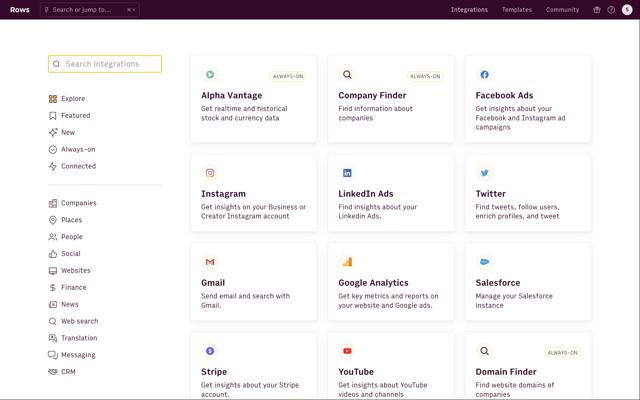Image resolution: width=640 pixels, height=400 pixels.
Task: Switch to the Templates tab
Action: coord(517,10)
